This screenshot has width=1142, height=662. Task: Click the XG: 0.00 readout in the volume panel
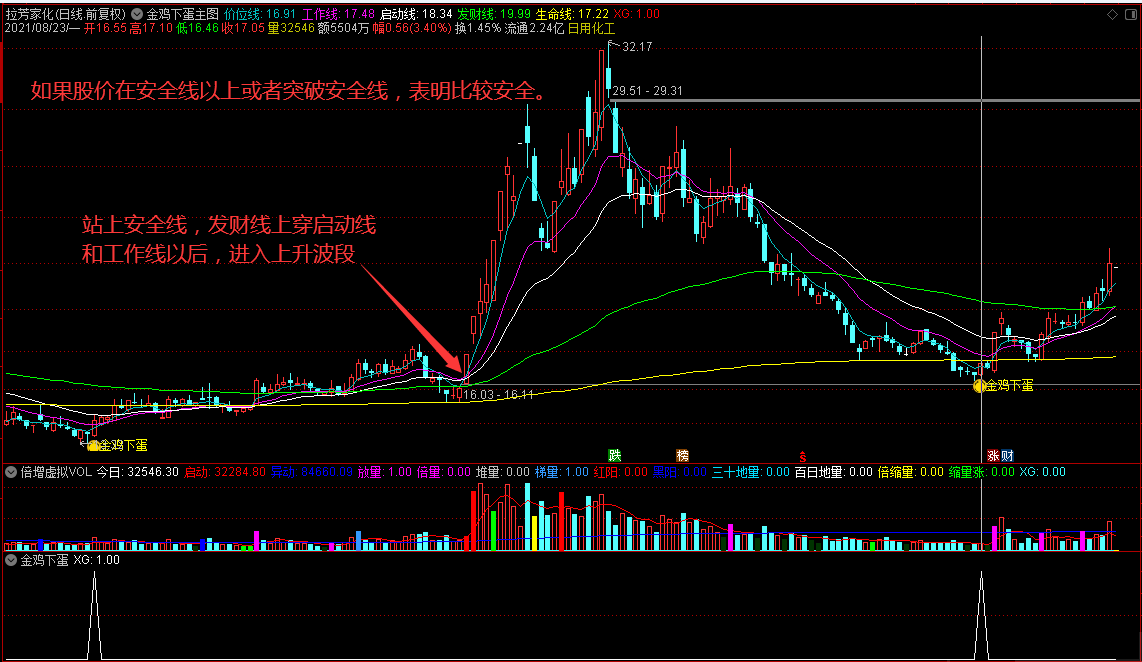1042,472
